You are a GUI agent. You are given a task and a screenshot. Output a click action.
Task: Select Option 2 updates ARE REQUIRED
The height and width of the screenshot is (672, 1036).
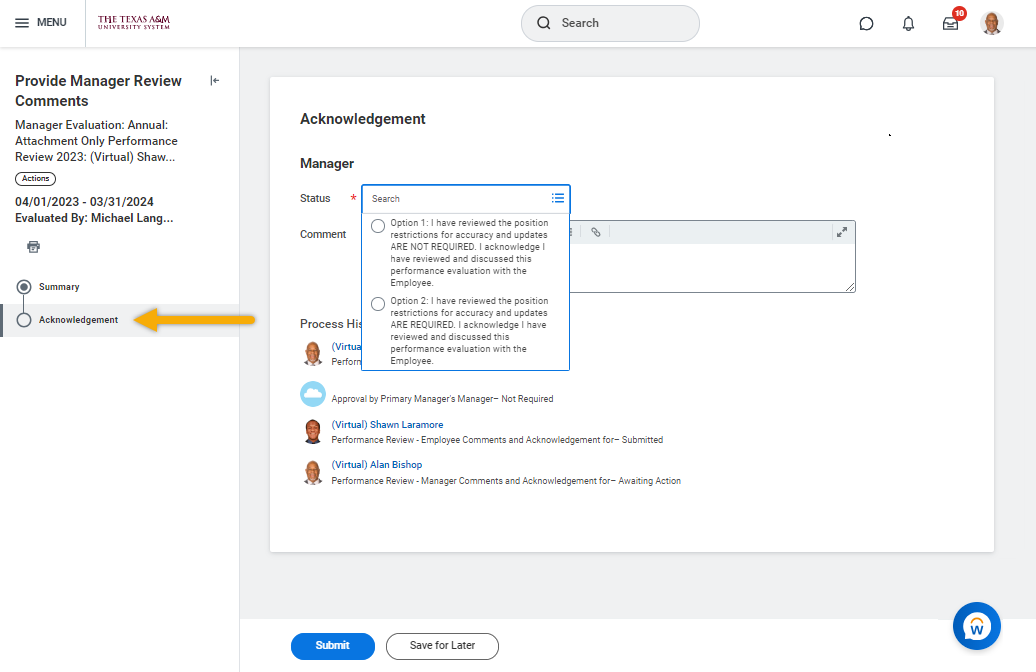tap(378, 304)
